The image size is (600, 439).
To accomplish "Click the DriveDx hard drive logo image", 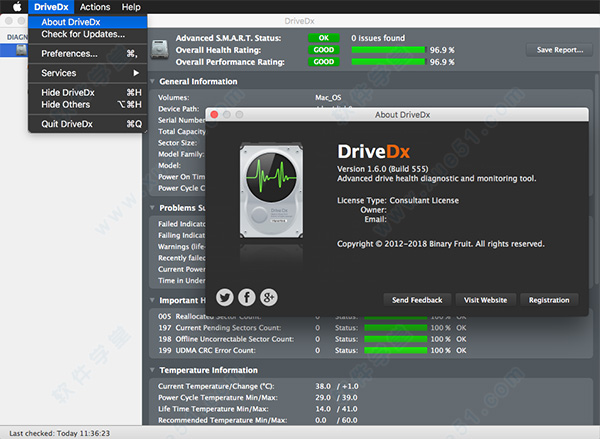I will coord(271,190).
